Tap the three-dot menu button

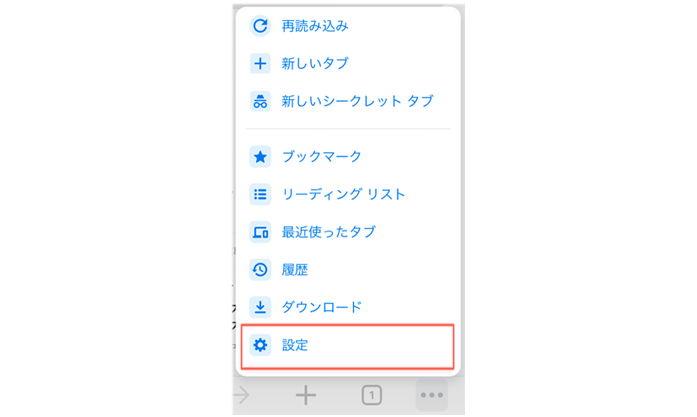coord(432,395)
